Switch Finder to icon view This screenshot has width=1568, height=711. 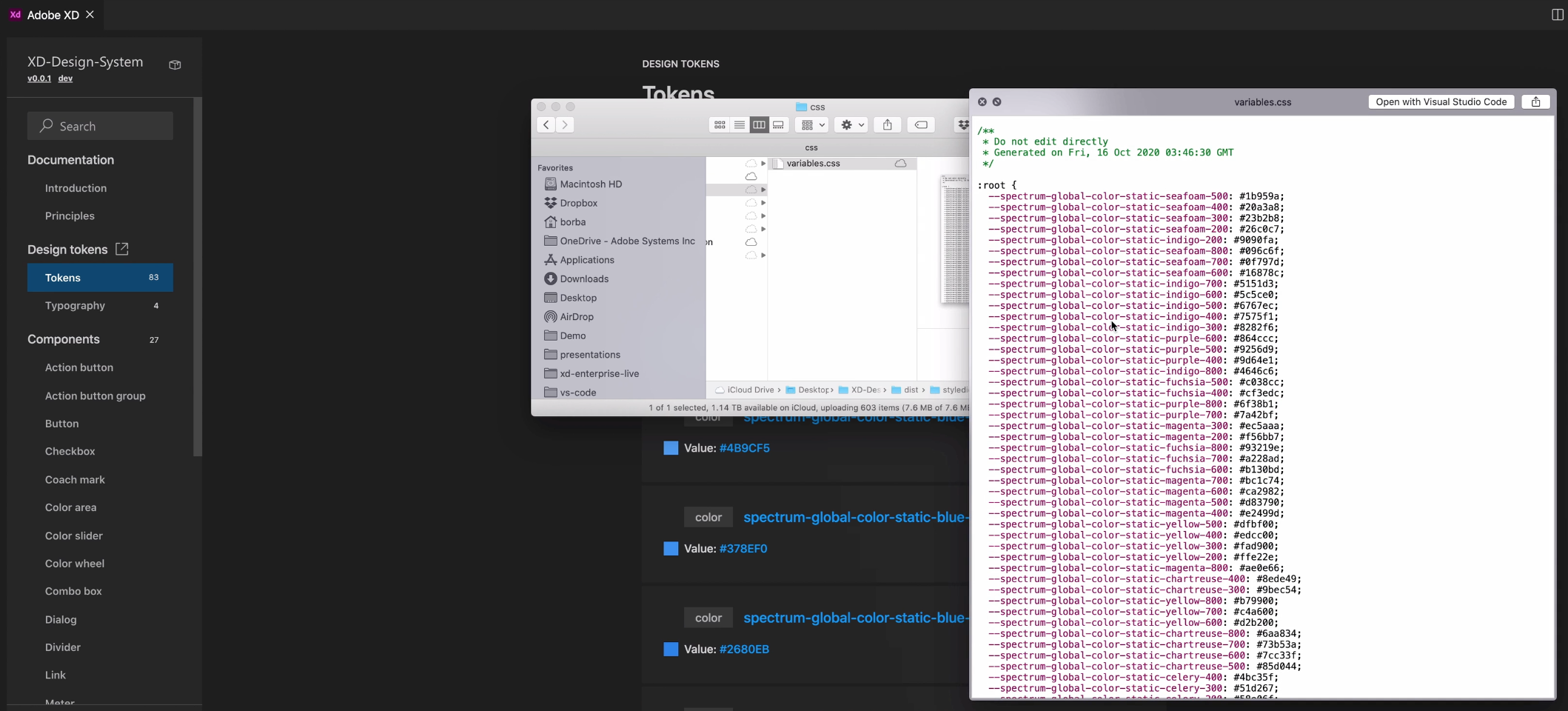[x=720, y=124]
